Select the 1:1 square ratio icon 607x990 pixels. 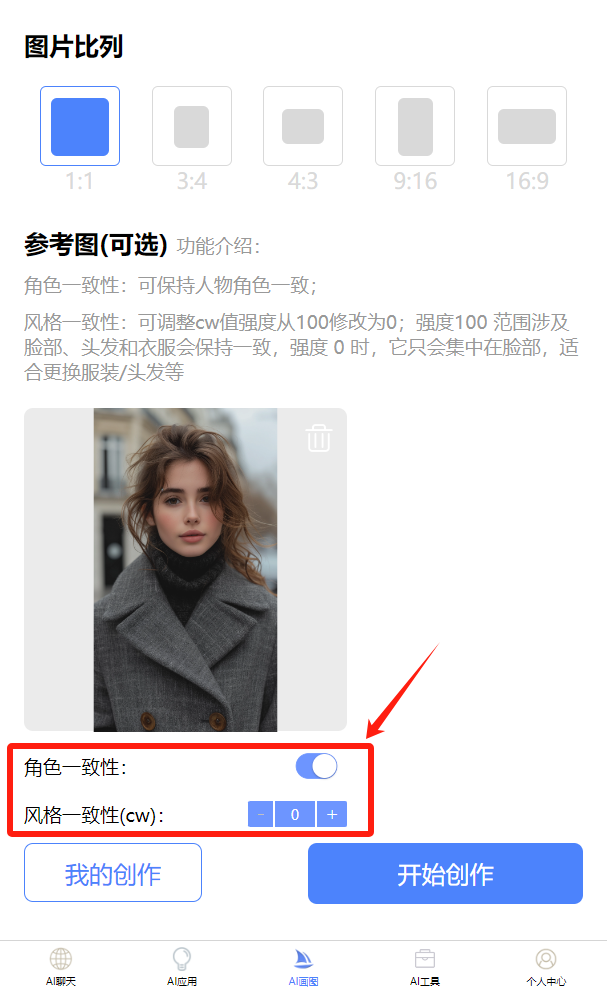80,126
